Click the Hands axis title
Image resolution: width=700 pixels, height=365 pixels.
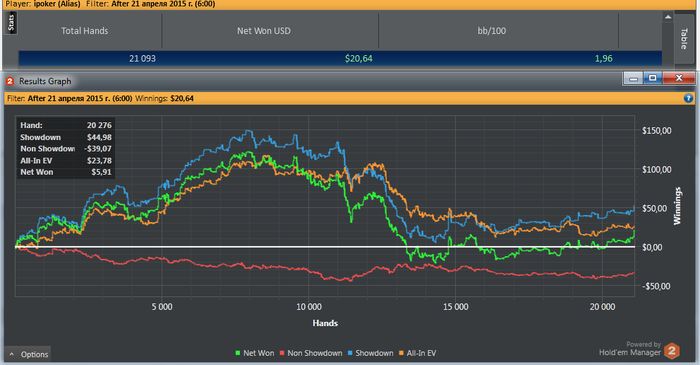325,323
